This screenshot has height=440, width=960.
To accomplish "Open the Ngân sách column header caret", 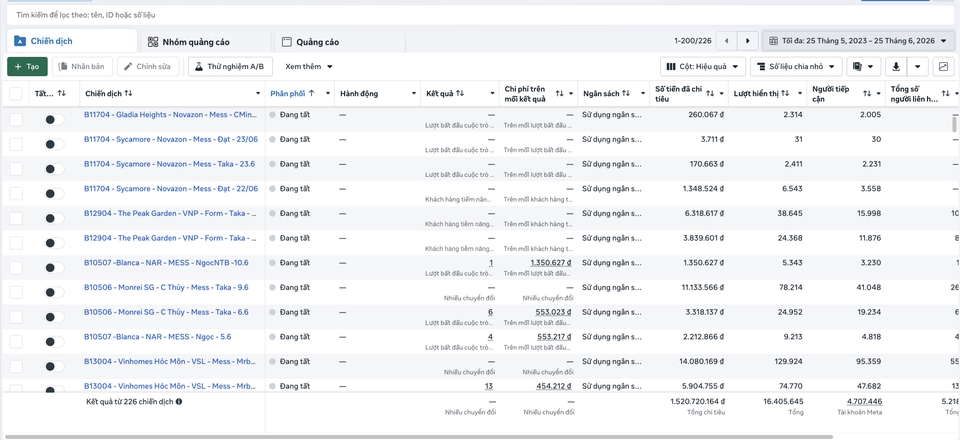I will pos(642,94).
